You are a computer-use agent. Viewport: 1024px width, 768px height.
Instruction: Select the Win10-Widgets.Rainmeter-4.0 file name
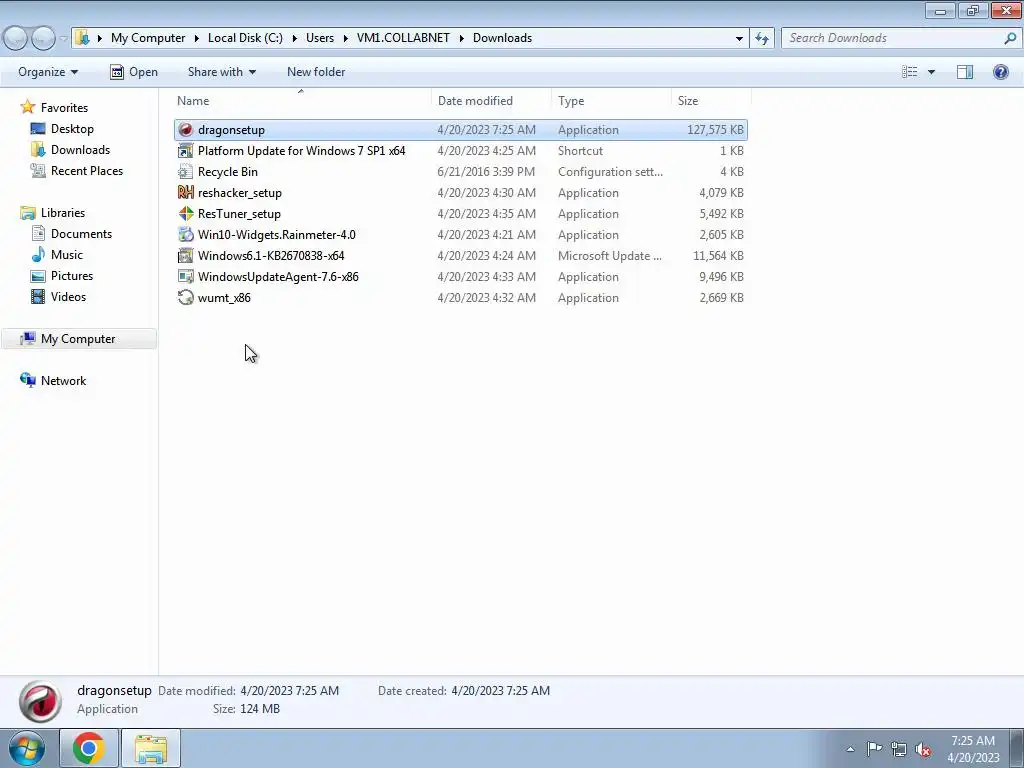coord(277,234)
